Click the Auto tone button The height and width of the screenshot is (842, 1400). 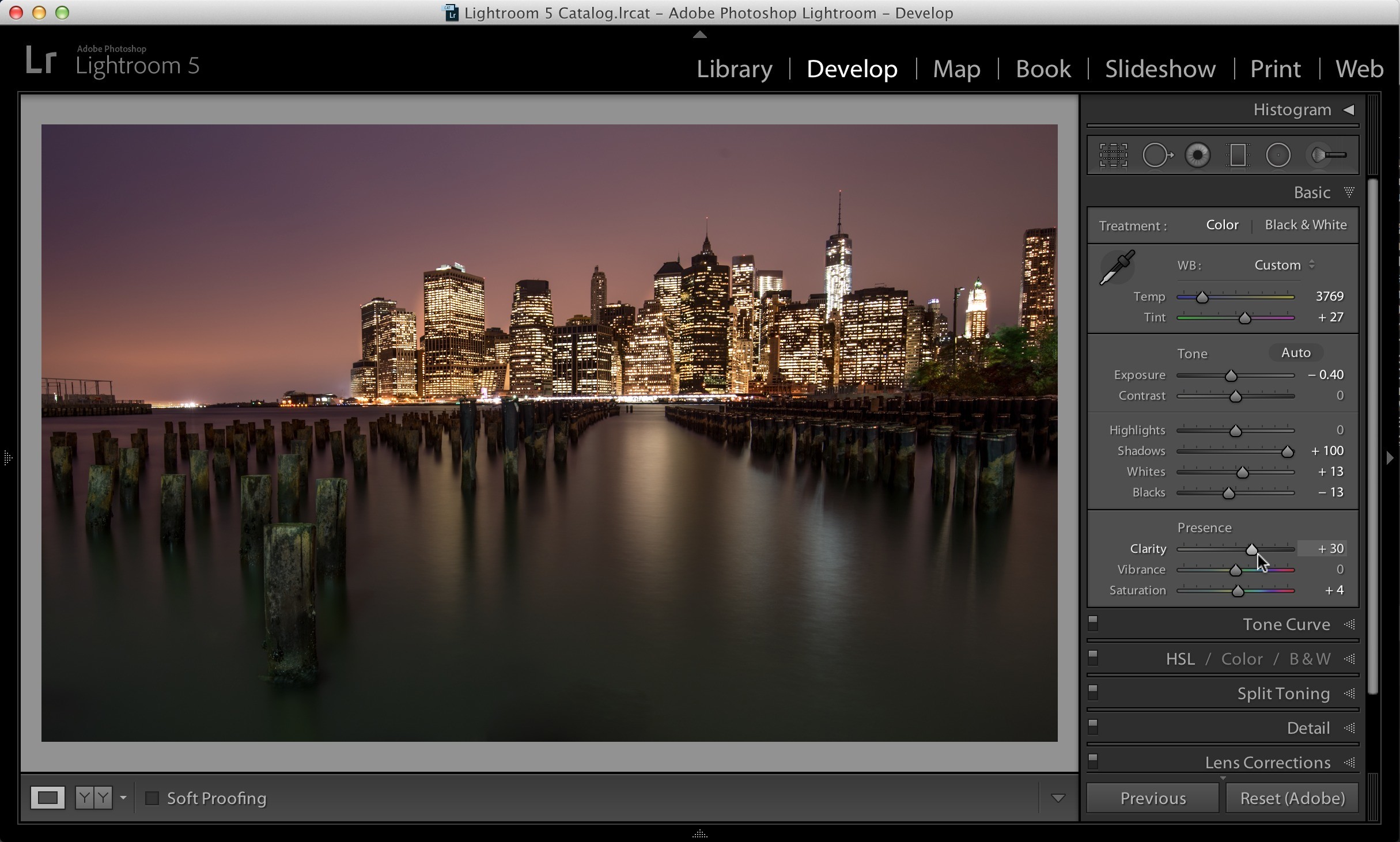click(x=1296, y=352)
